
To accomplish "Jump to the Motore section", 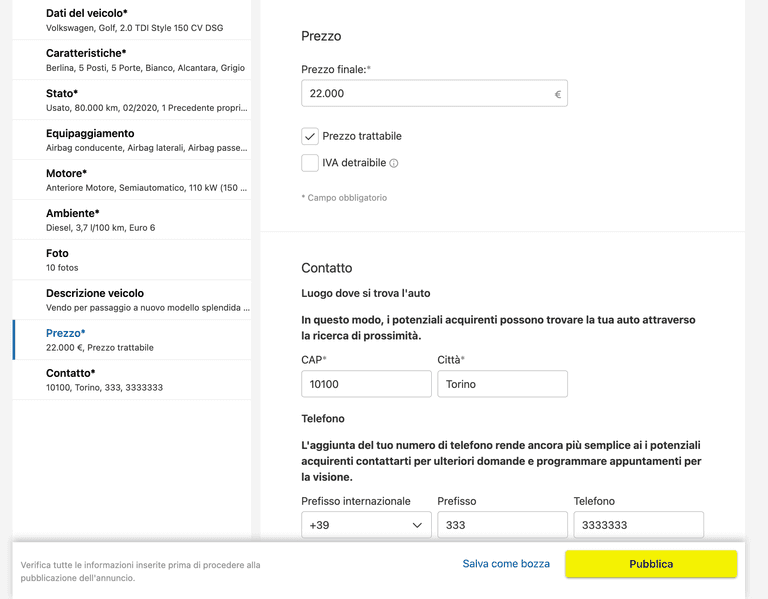I will tap(132, 180).
